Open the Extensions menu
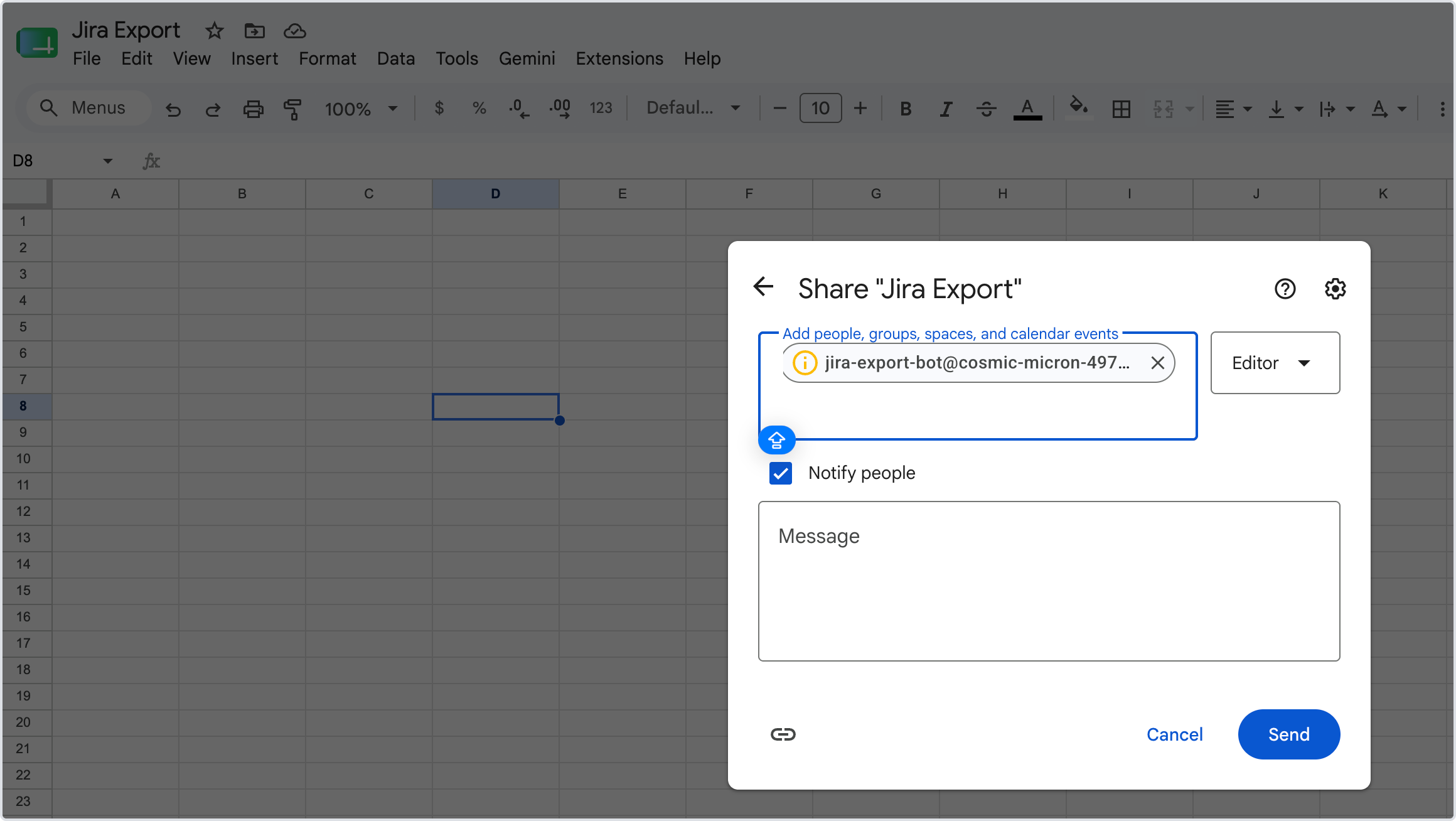This screenshot has width=1456, height=821. point(619,58)
